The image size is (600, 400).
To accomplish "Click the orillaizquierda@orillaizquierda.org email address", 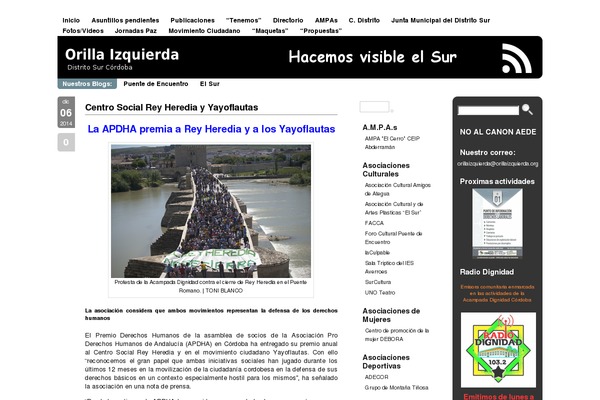I will coord(497,164).
